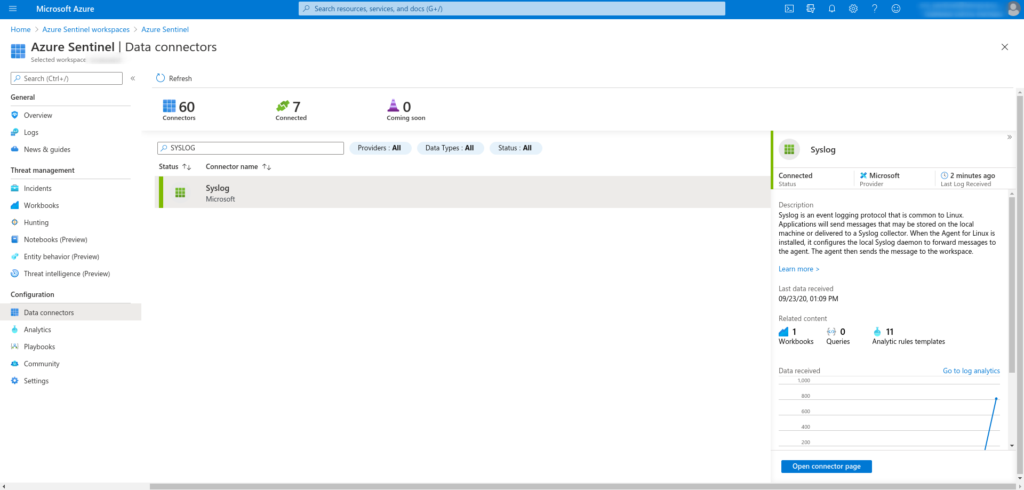Screen dimensions: 1024x490
Task: Close the Data connectors blade
Action: [x=1004, y=47]
